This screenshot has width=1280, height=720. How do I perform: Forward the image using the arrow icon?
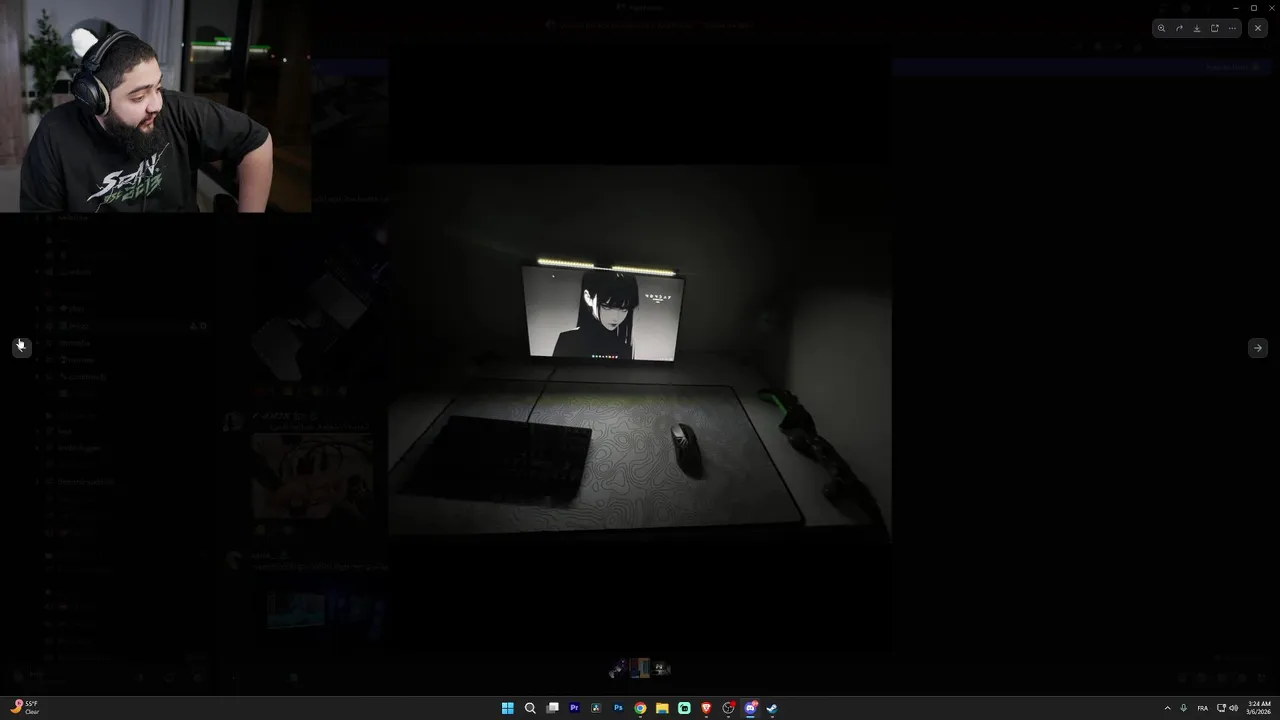click(1179, 28)
